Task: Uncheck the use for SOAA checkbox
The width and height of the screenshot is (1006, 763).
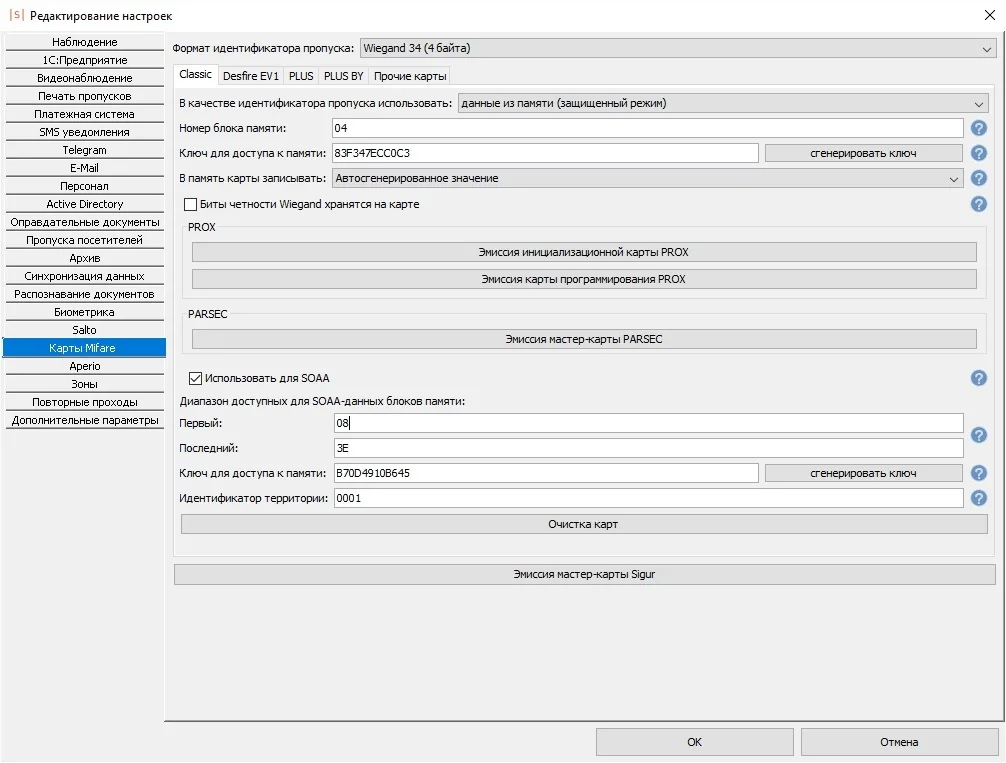Action: pos(195,378)
